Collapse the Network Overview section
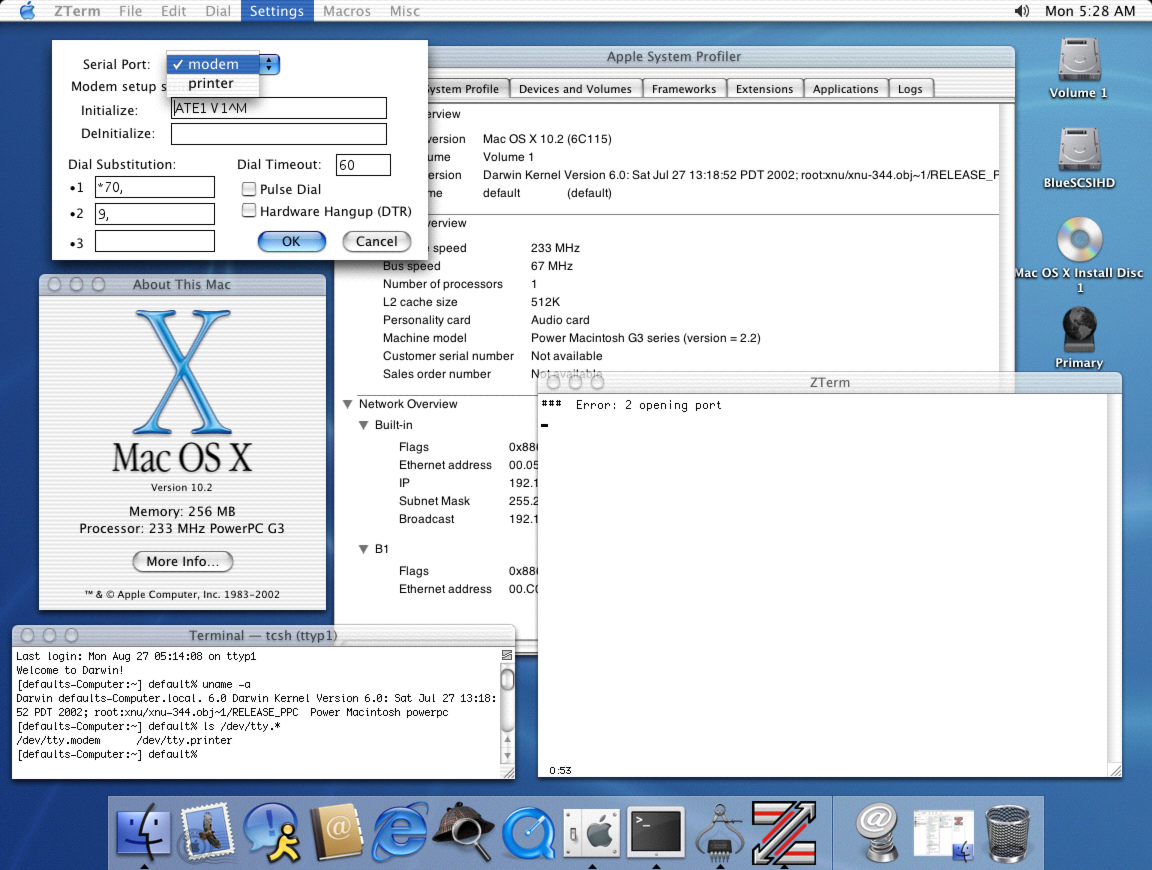The image size is (1152, 870). coord(347,404)
